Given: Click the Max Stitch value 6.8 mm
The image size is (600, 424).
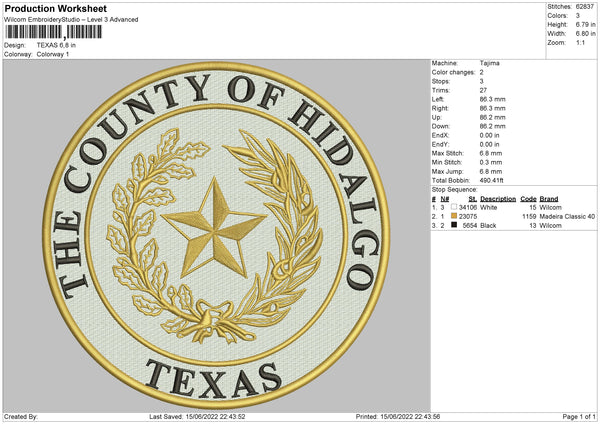Looking at the screenshot, I should pos(491,153).
